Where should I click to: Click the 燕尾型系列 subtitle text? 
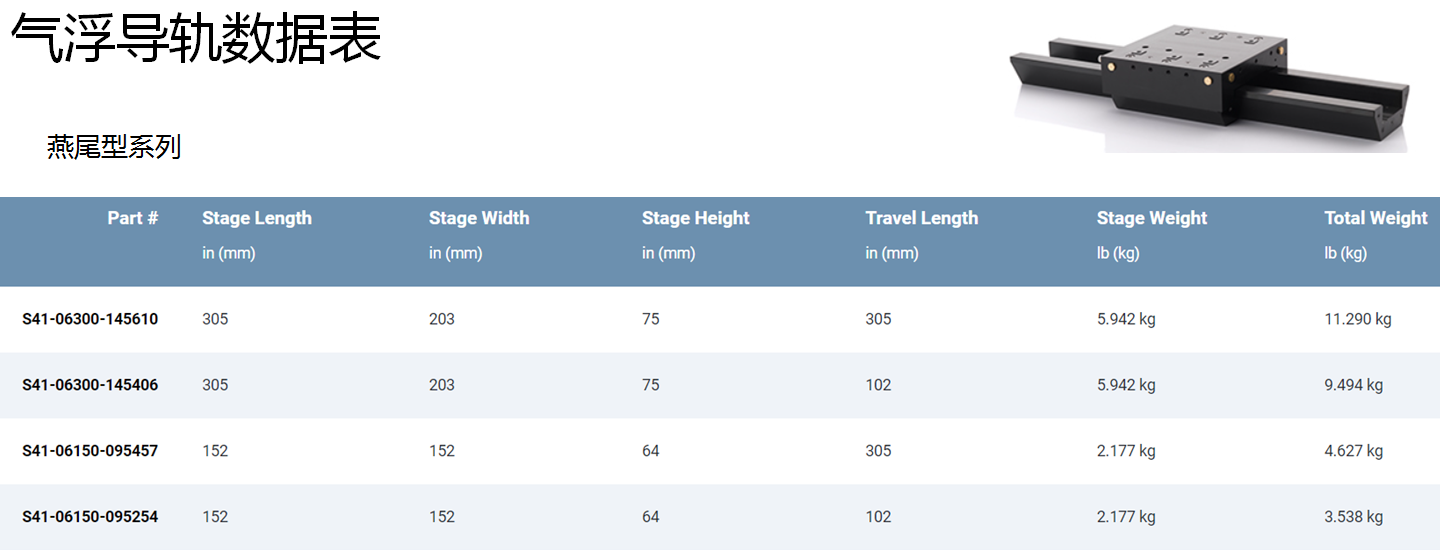click(x=113, y=147)
